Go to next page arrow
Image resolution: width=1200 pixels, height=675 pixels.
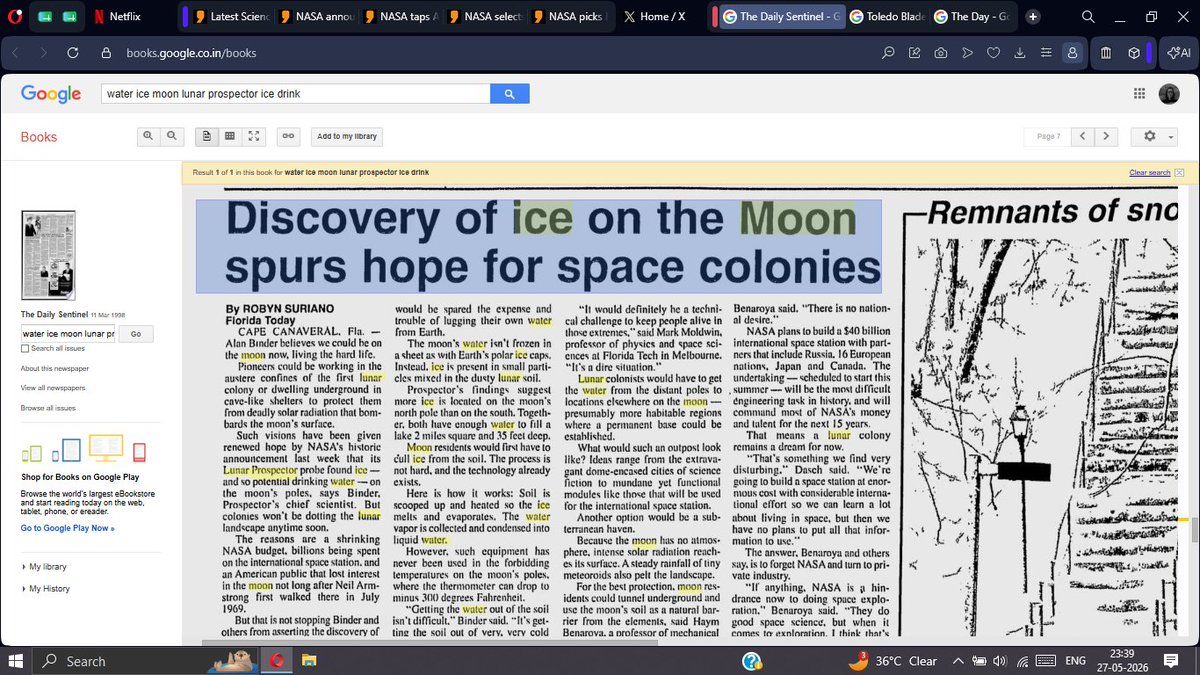coord(1105,136)
